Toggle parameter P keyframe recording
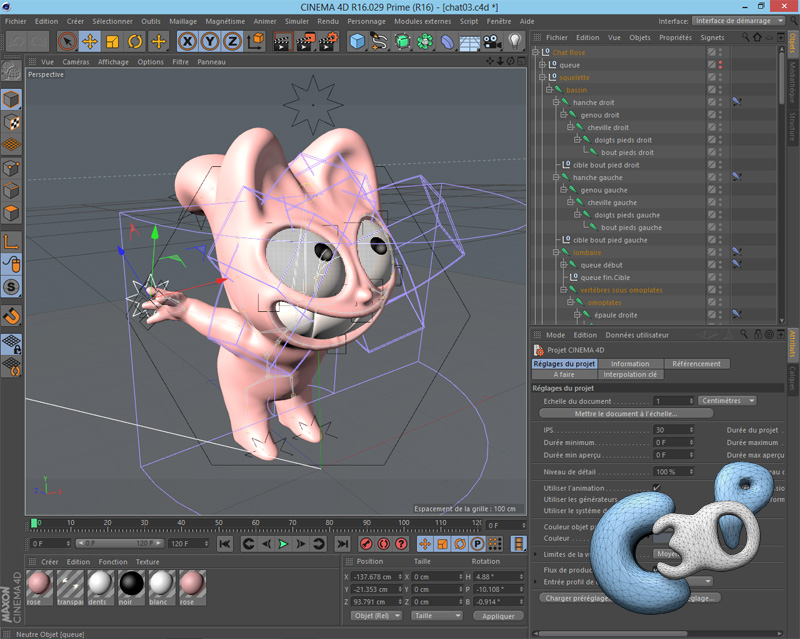Screen dimensions: 800x639 (x=477, y=544)
